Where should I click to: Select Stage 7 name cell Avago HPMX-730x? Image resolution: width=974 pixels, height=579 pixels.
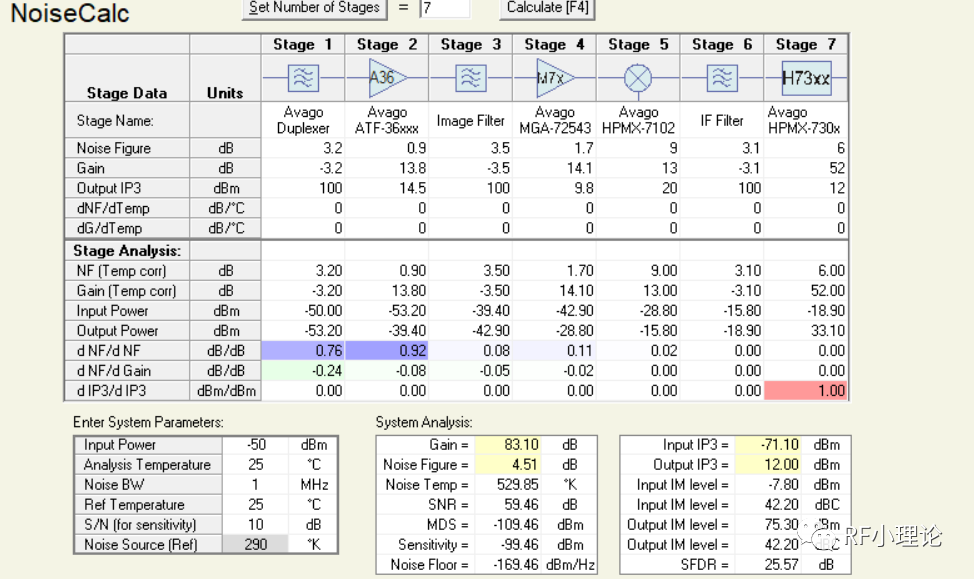coord(806,120)
